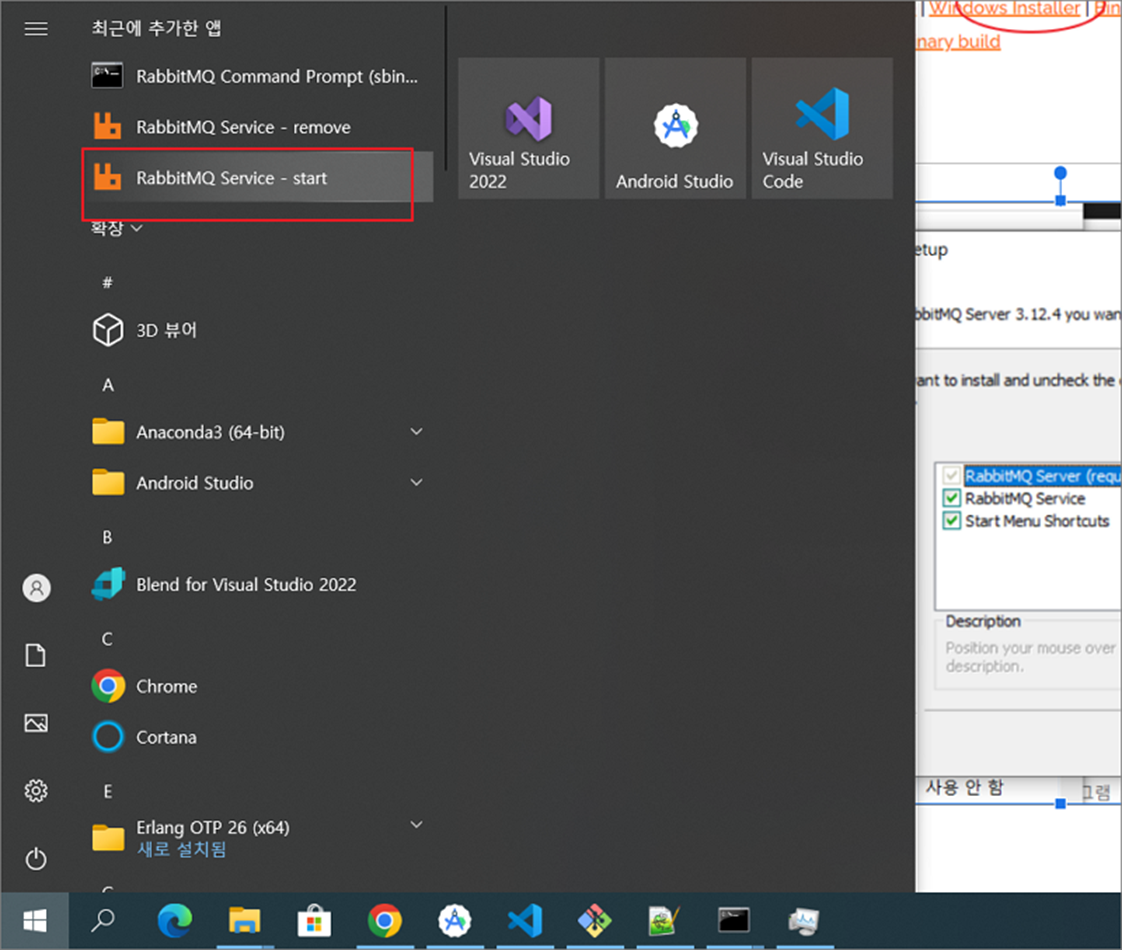Click the Windows Installer link in browser

[1005, 9]
